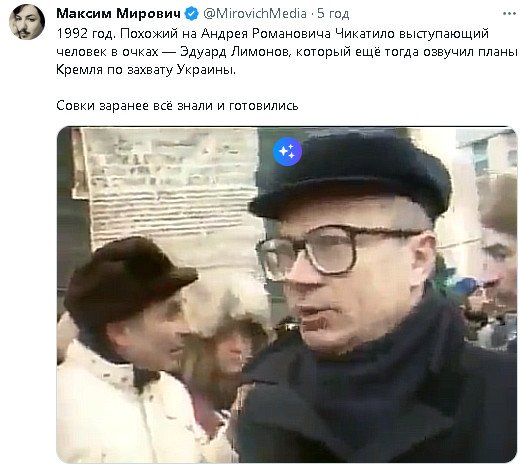The image size is (521, 468).
Task: Click the blue sparkle icon on the image
Action: (x=287, y=151)
